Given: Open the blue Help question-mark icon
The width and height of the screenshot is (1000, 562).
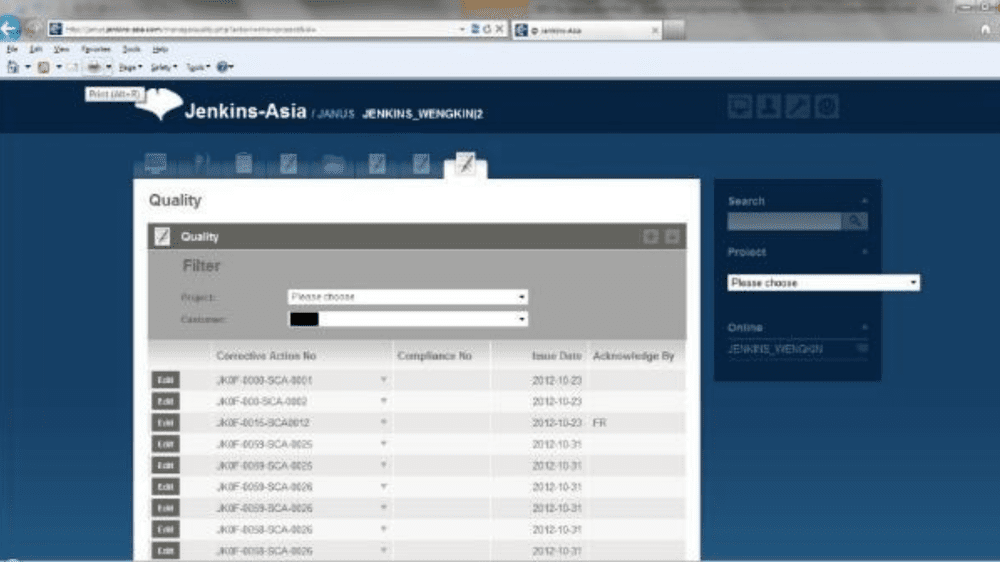Looking at the screenshot, I should tap(222, 66).
